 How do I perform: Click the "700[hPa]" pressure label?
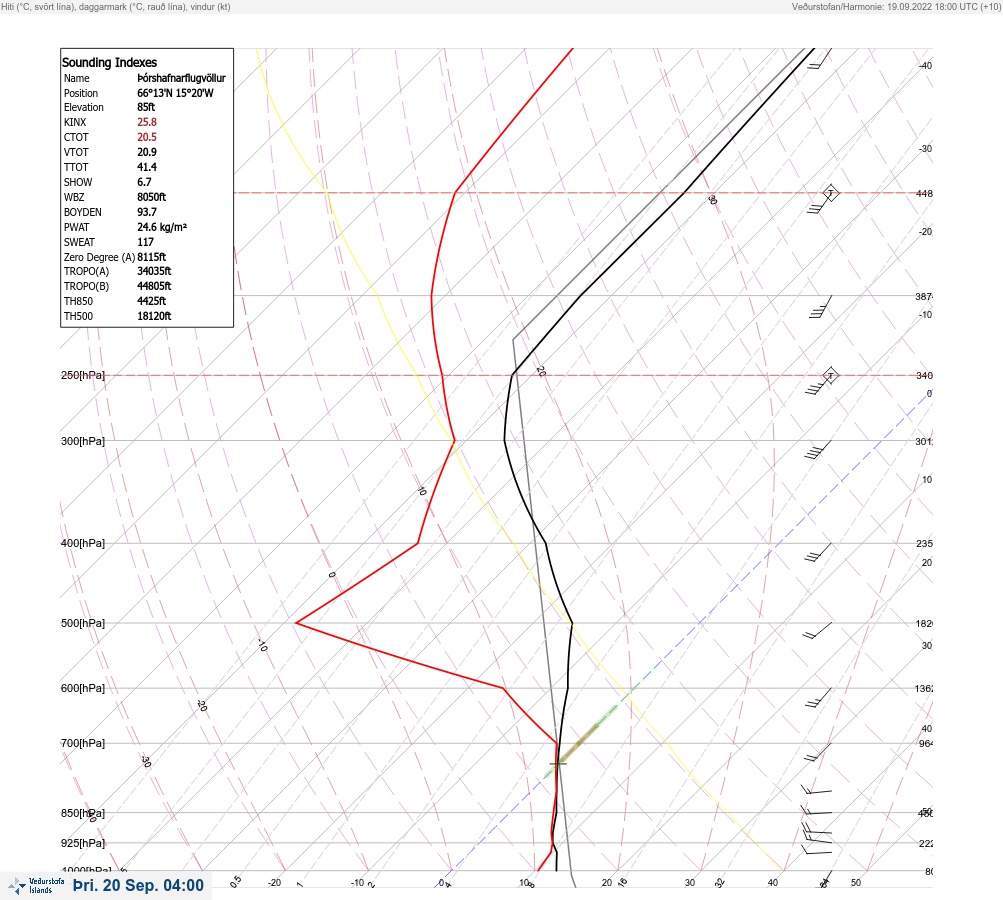pos(83,743)
